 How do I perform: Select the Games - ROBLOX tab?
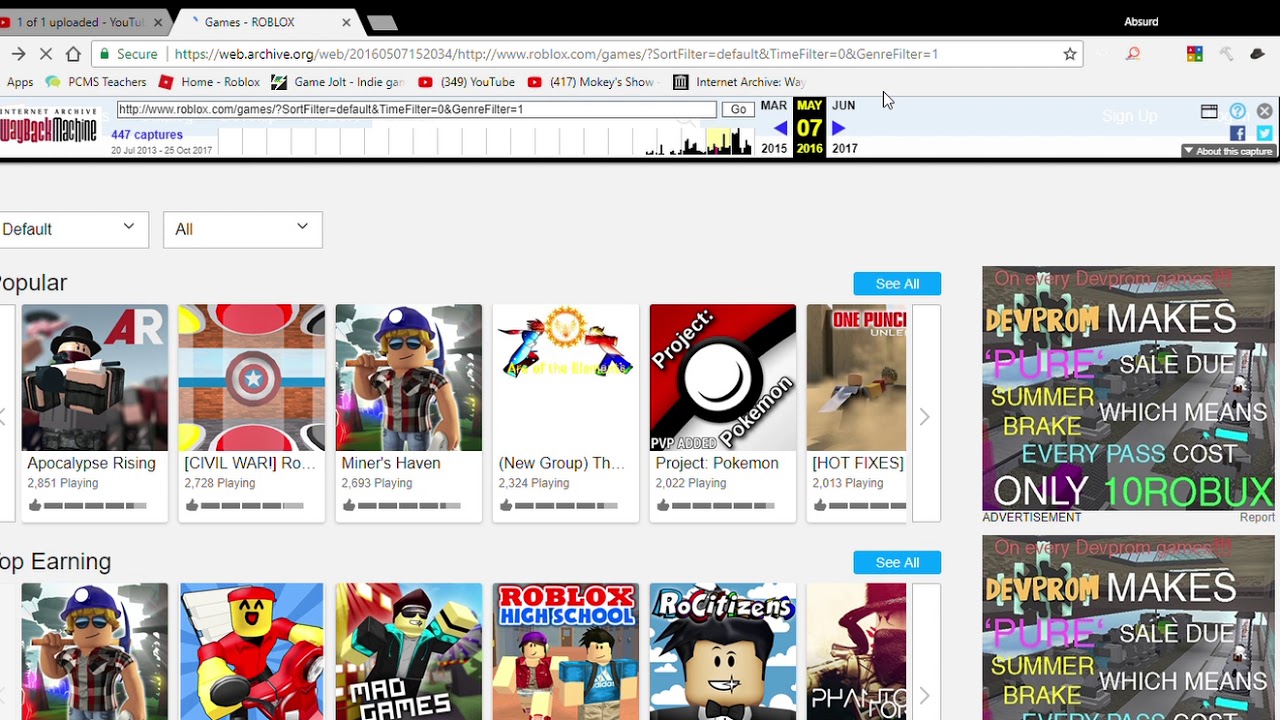(x=262, y=22)
